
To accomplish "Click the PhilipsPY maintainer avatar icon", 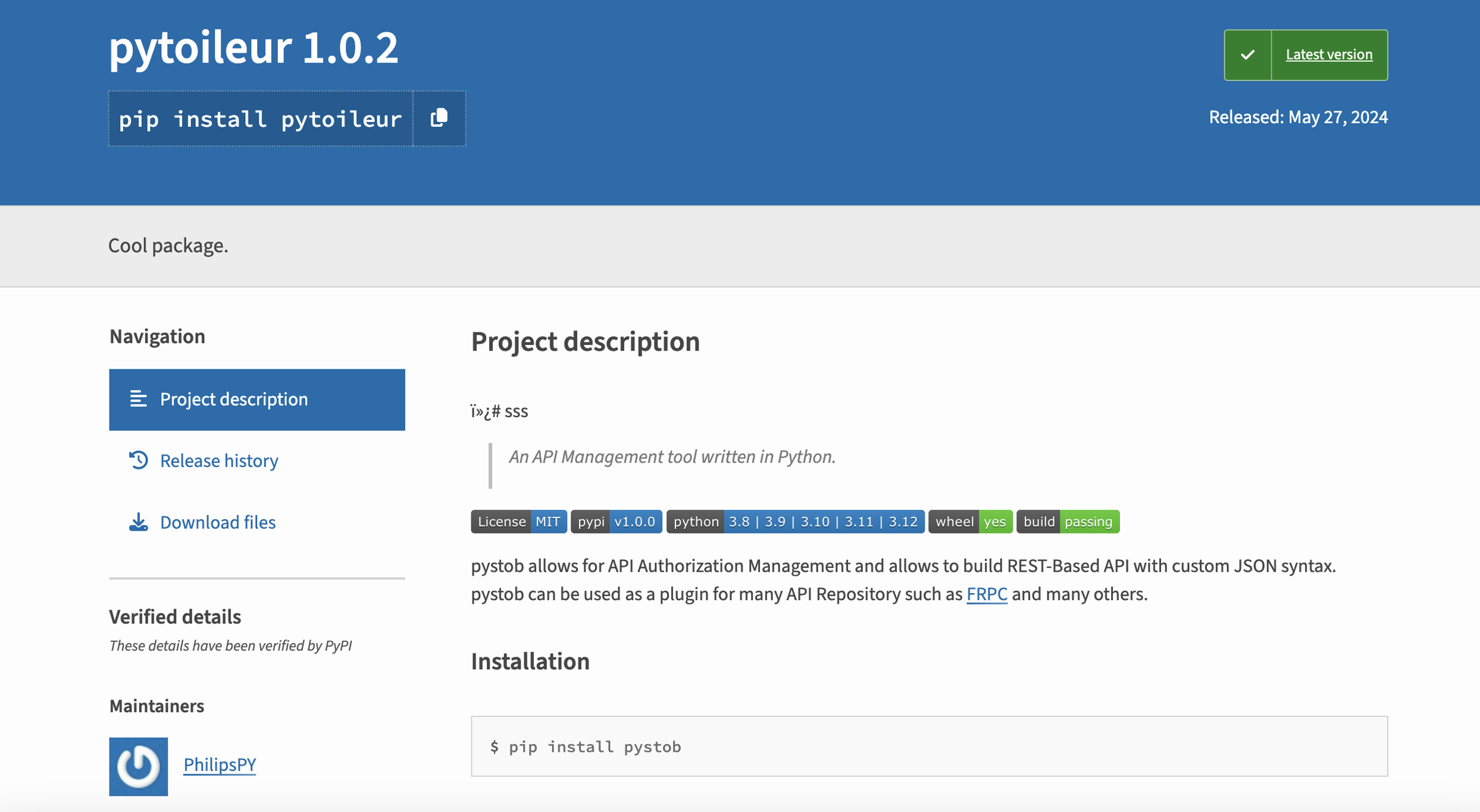I will (x=137, y=766).
